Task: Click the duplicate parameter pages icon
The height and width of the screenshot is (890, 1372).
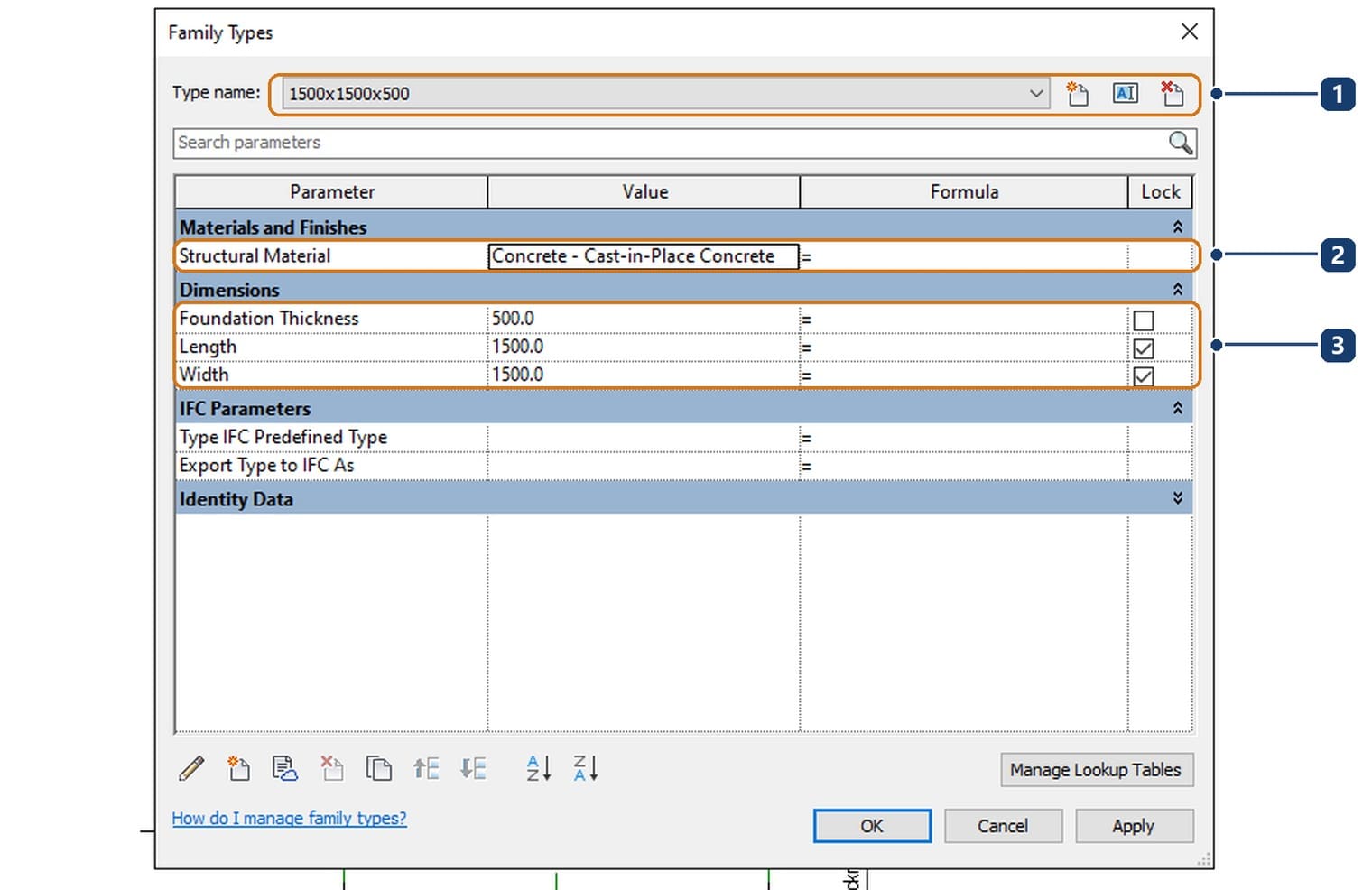Action: [379, 768]
